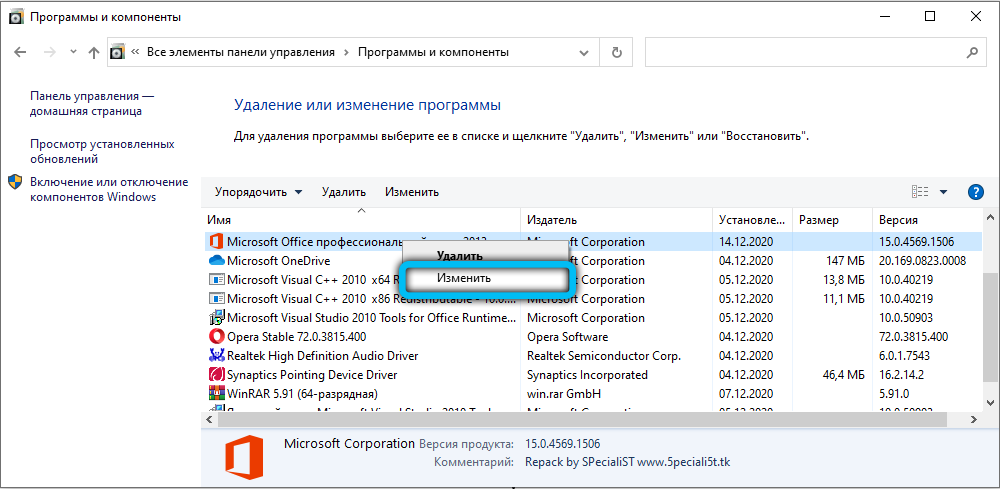
Task: Click the Microsoft OneDrive cloud icon
Action: tap(215, 261)
